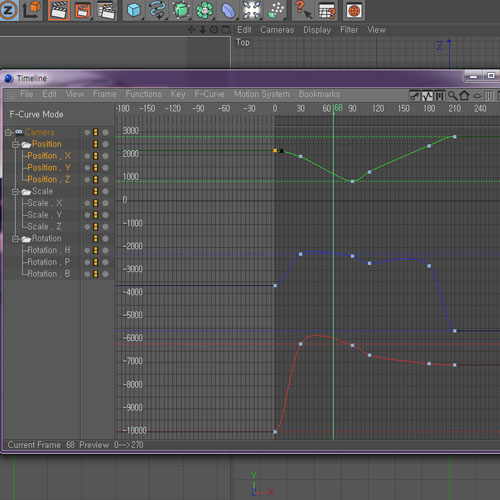Toggle the active viewport maximize icon
The image size is (500, 500).
pyautogui.click(x=226, y=30)
